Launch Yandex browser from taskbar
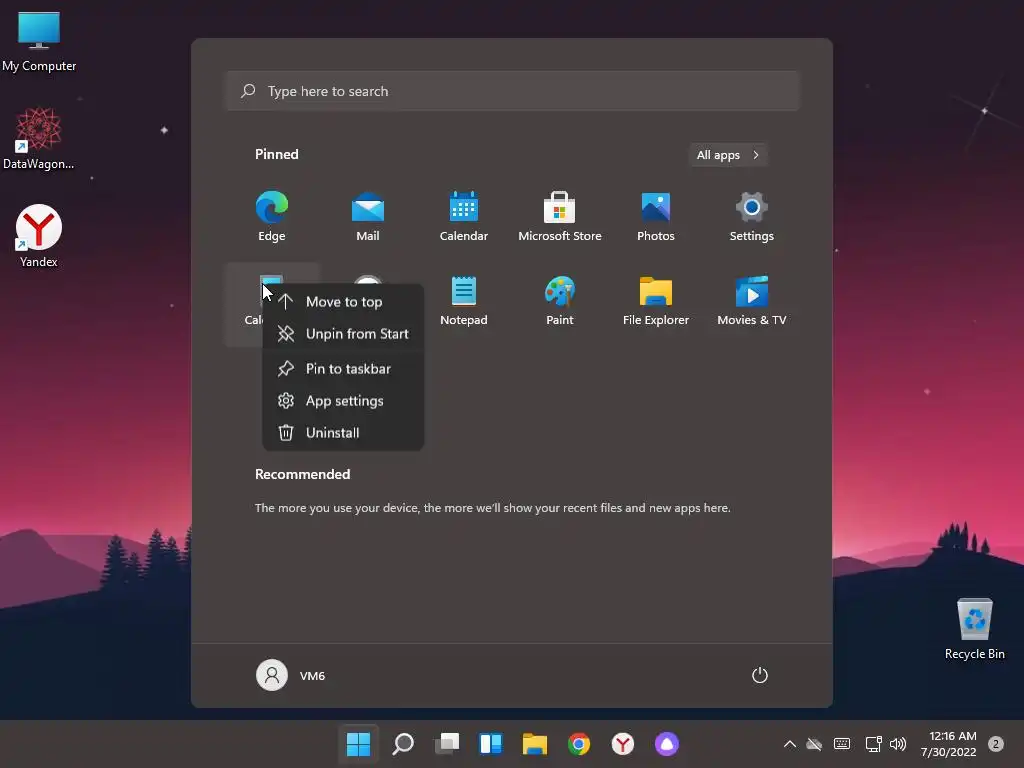Screen dimensions: 1024x768 click(623, 744)
